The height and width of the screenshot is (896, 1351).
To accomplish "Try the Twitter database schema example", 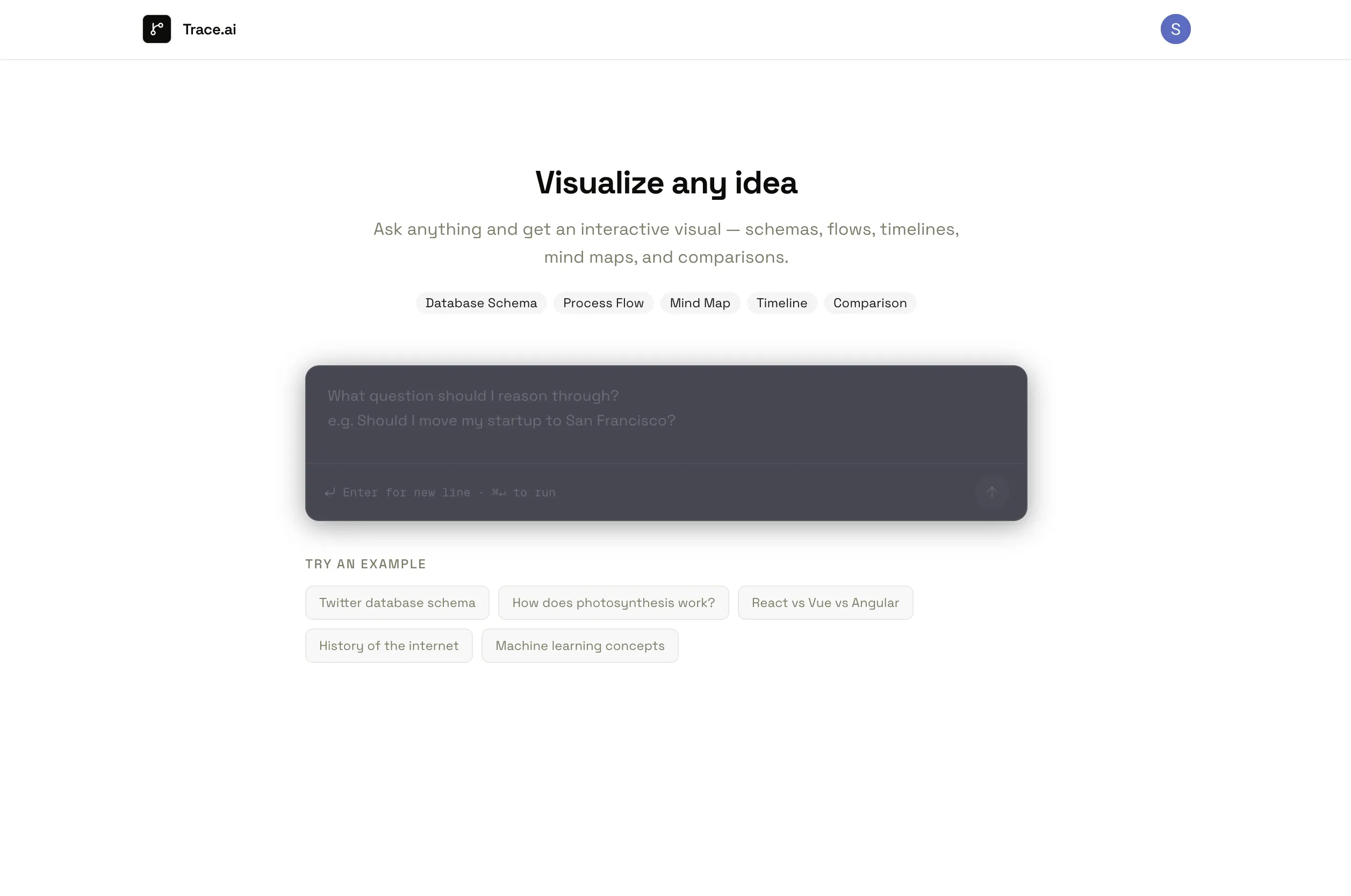I will (397, 602).
